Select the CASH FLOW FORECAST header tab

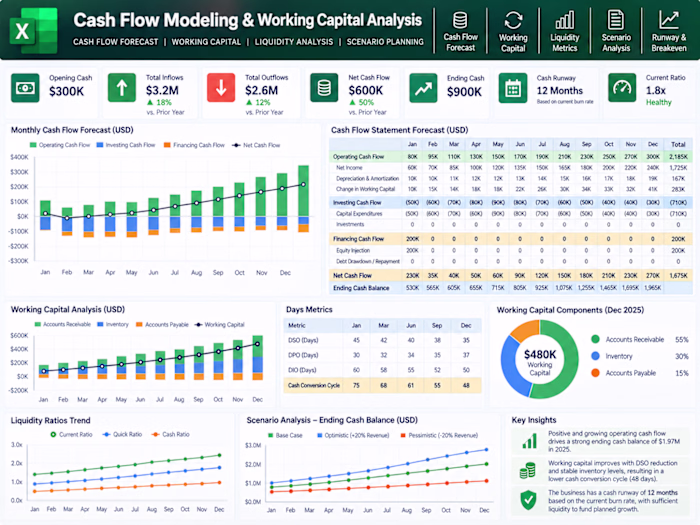pyautogui.click(x=116, y=42)
